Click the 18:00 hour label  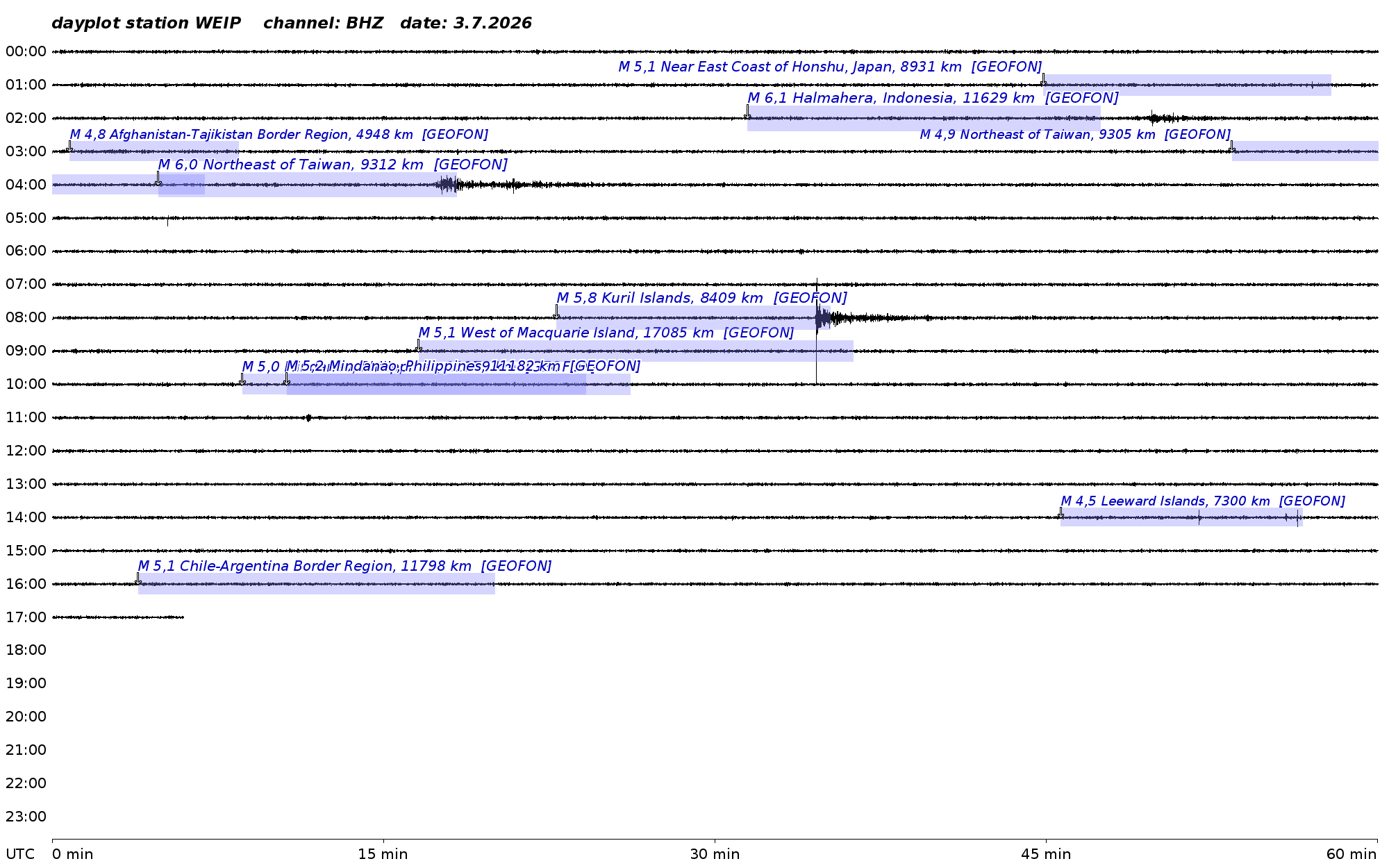click(x=26, y=651)
